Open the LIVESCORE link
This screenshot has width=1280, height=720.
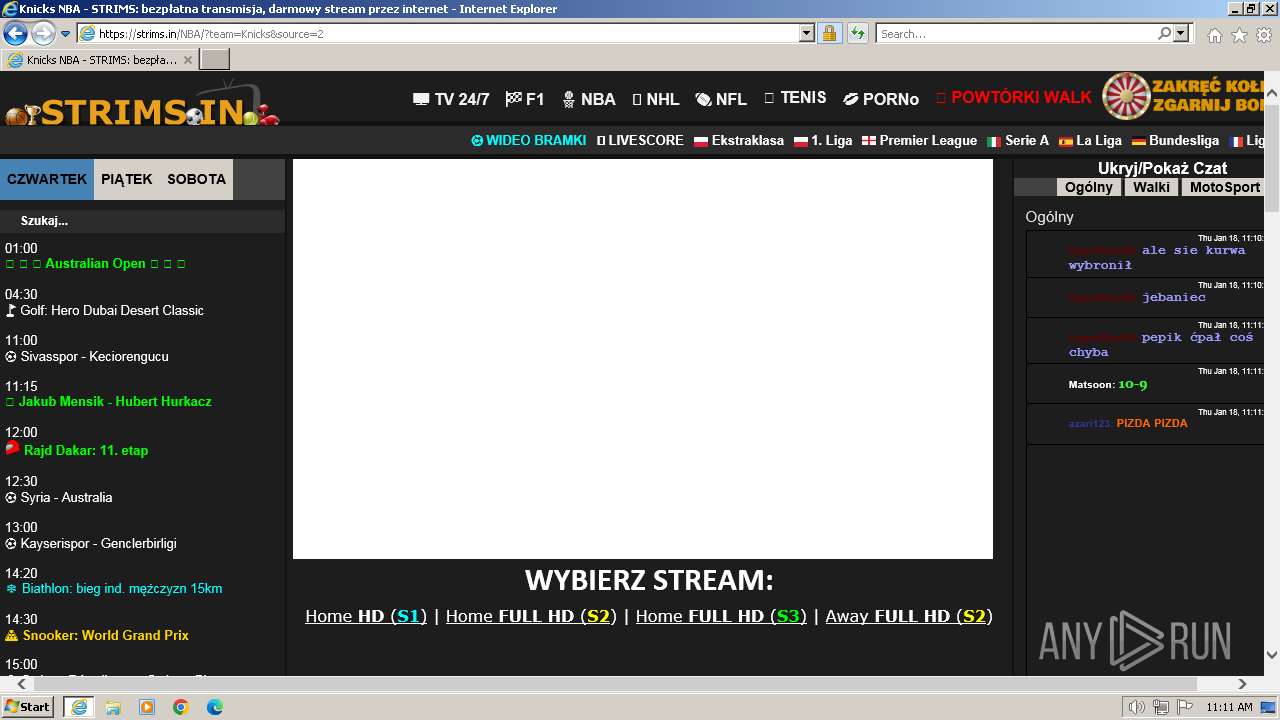coord(640,141)
